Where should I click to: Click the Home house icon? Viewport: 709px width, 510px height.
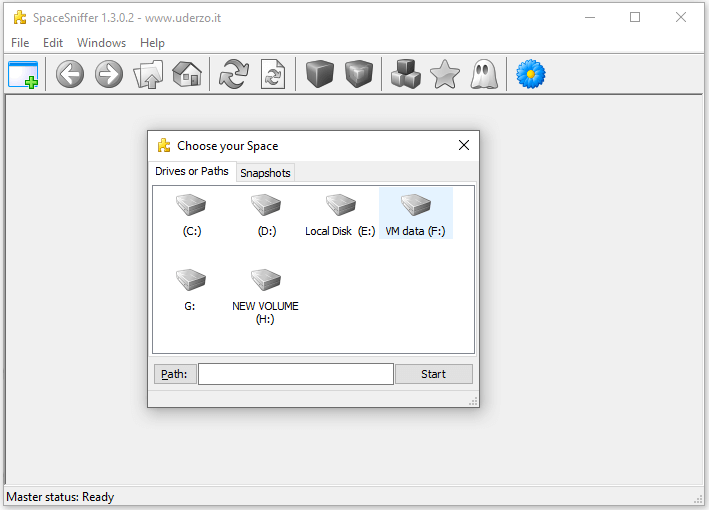(x=187, y=74)
